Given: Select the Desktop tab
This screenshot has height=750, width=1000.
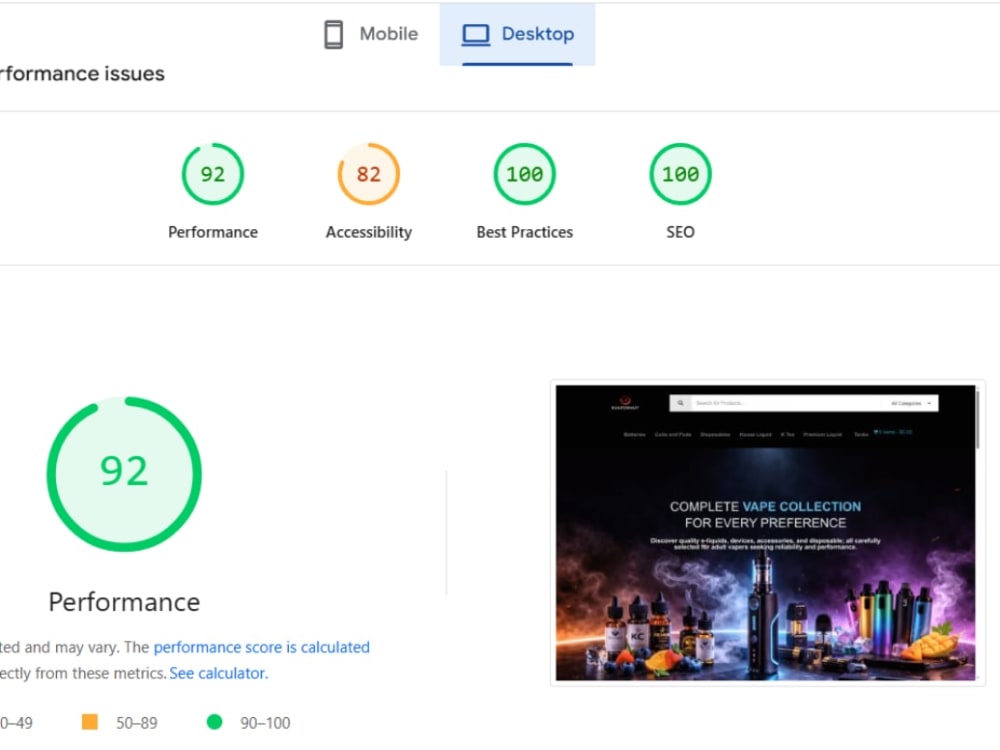Looking at the screenshot, I should [x=517, y=34].
